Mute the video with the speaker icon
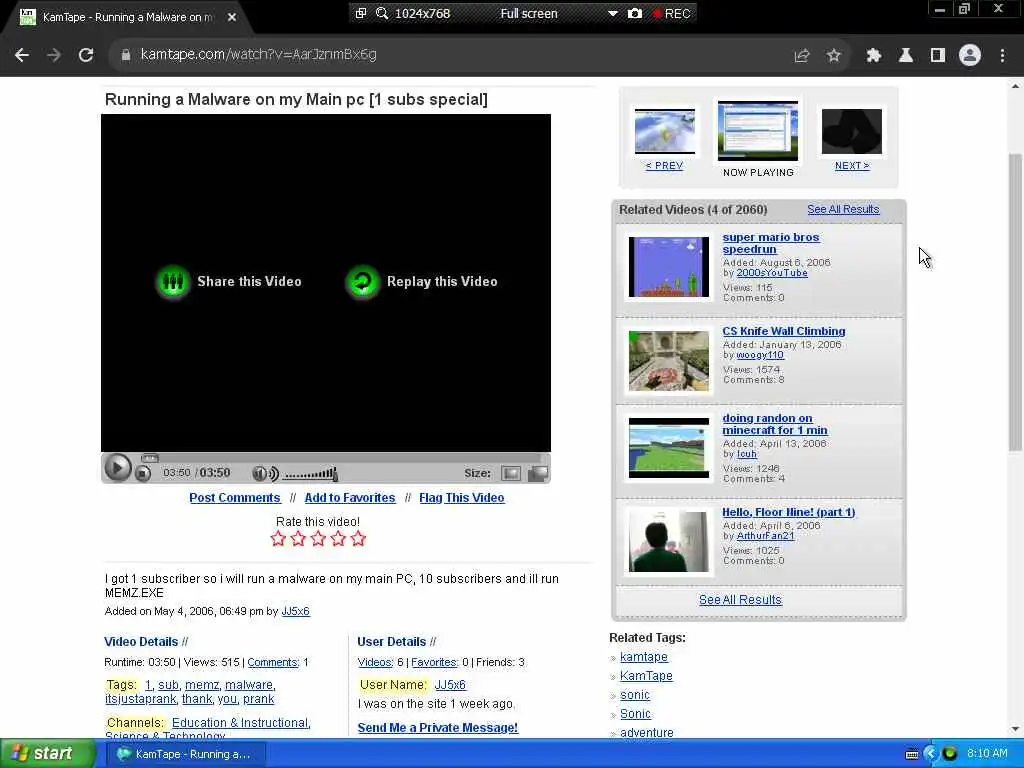Image resolution: width=1024 pixels, height=768 pixels. 265,473
